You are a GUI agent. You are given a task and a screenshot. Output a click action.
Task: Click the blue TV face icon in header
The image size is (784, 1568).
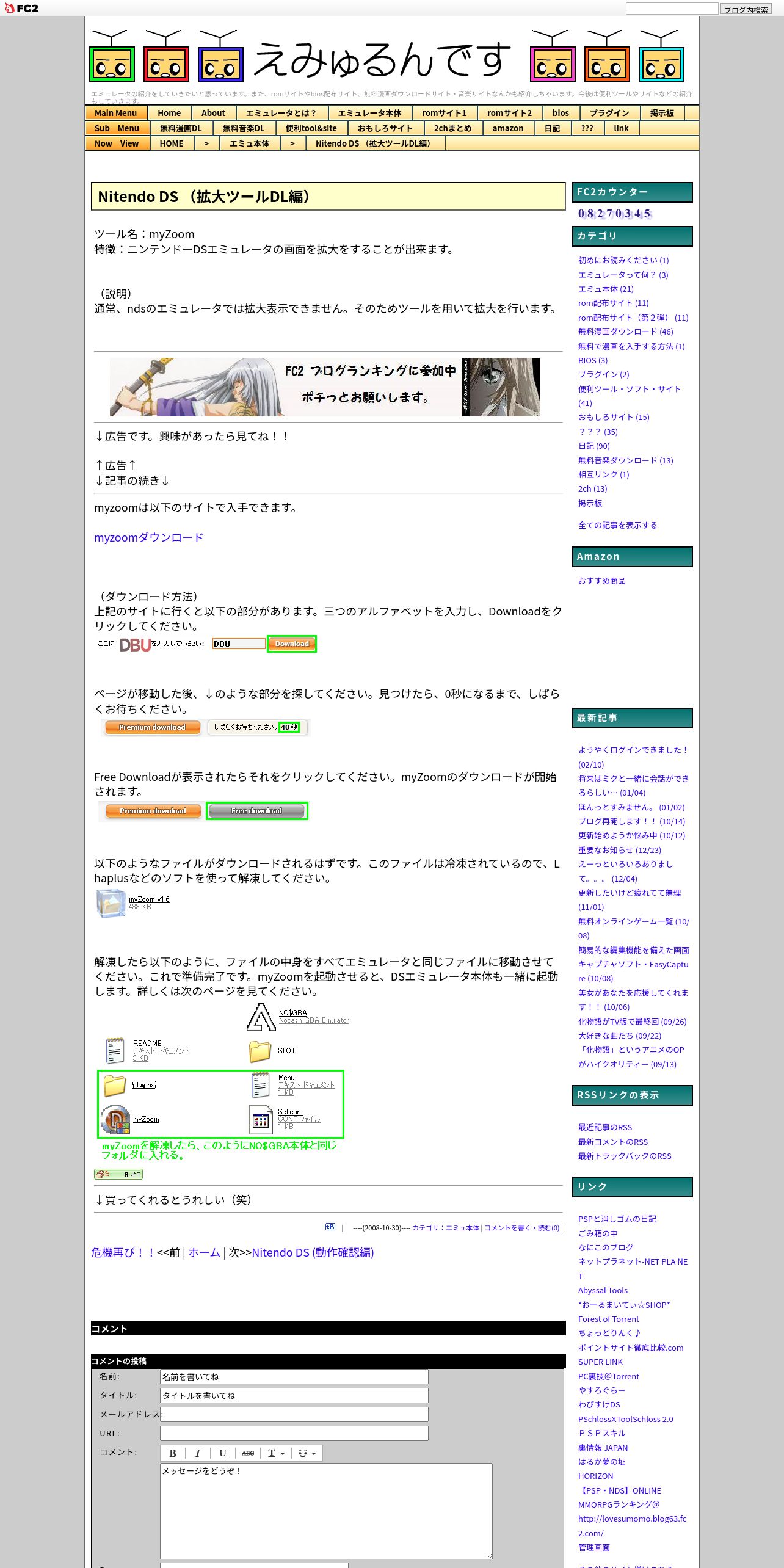coord(220,56)
